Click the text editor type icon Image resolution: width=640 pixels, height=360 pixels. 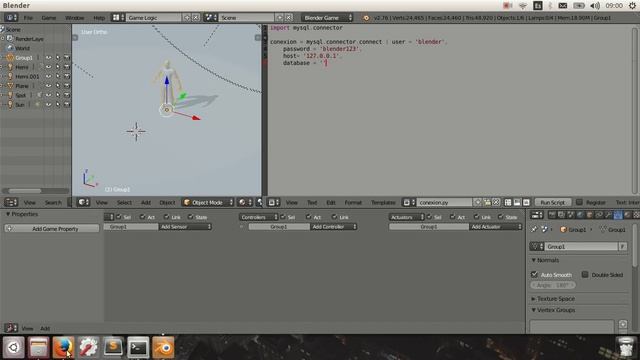[x=273, y=202]
